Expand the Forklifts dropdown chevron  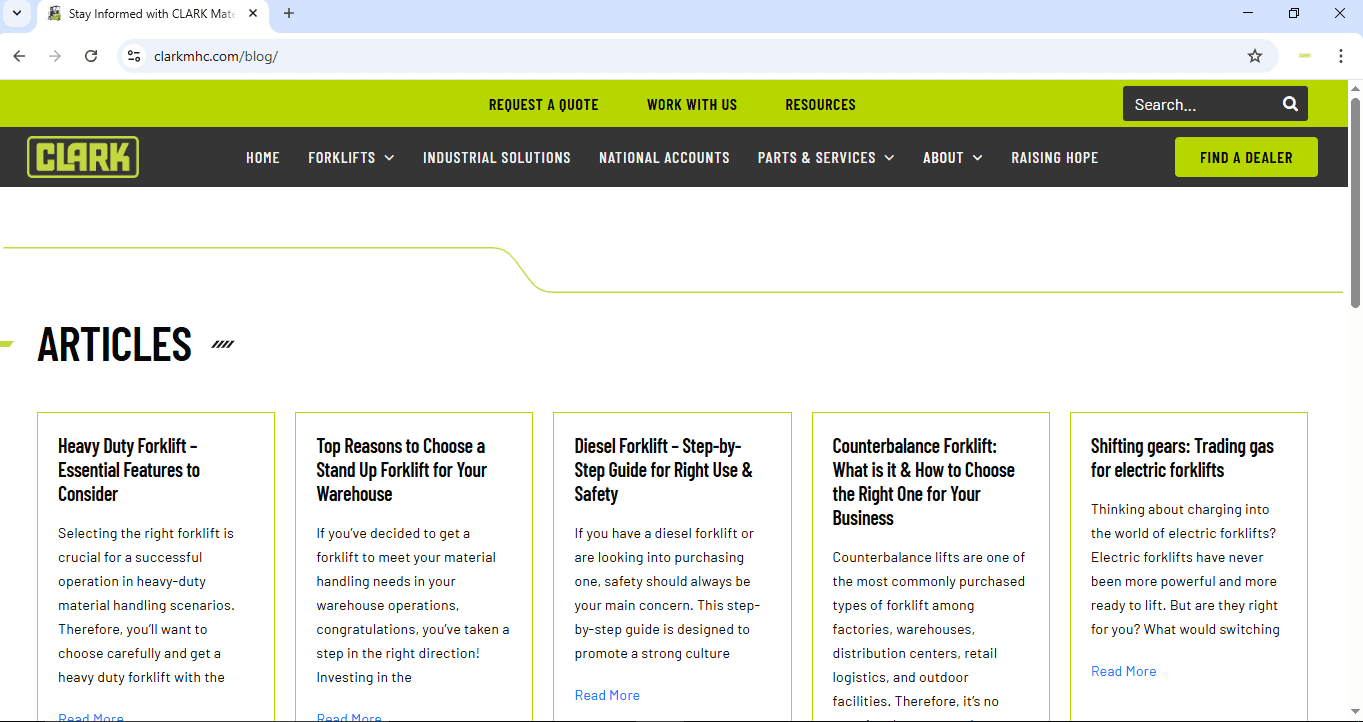(389, 158)
